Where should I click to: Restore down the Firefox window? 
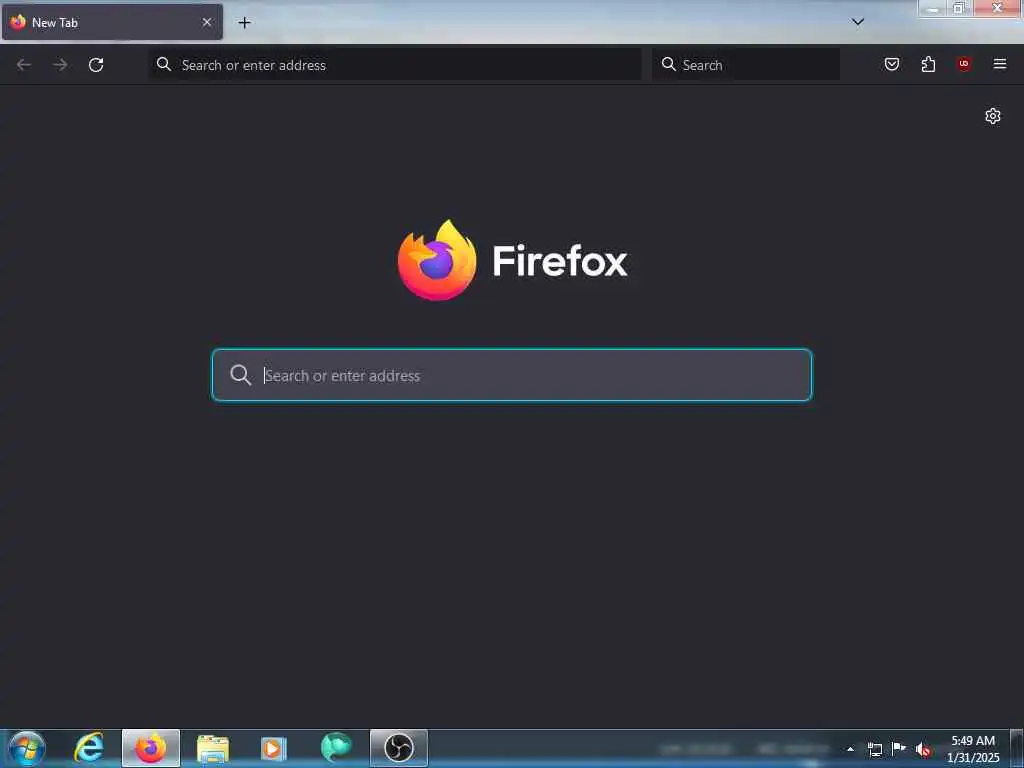[959, 8]
